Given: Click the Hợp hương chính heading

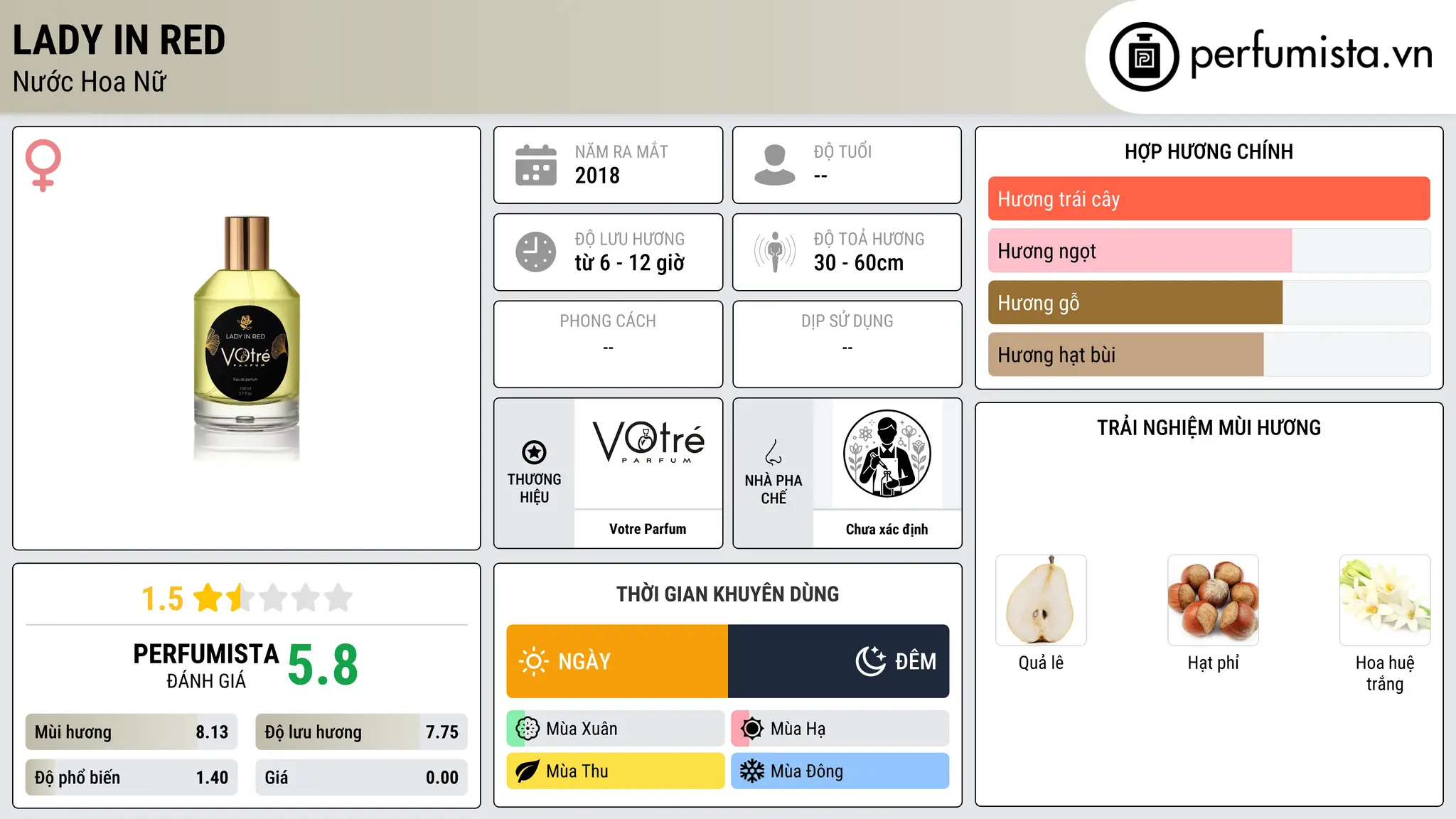Looking at the screenshot, I should (x=1209, y=151).
